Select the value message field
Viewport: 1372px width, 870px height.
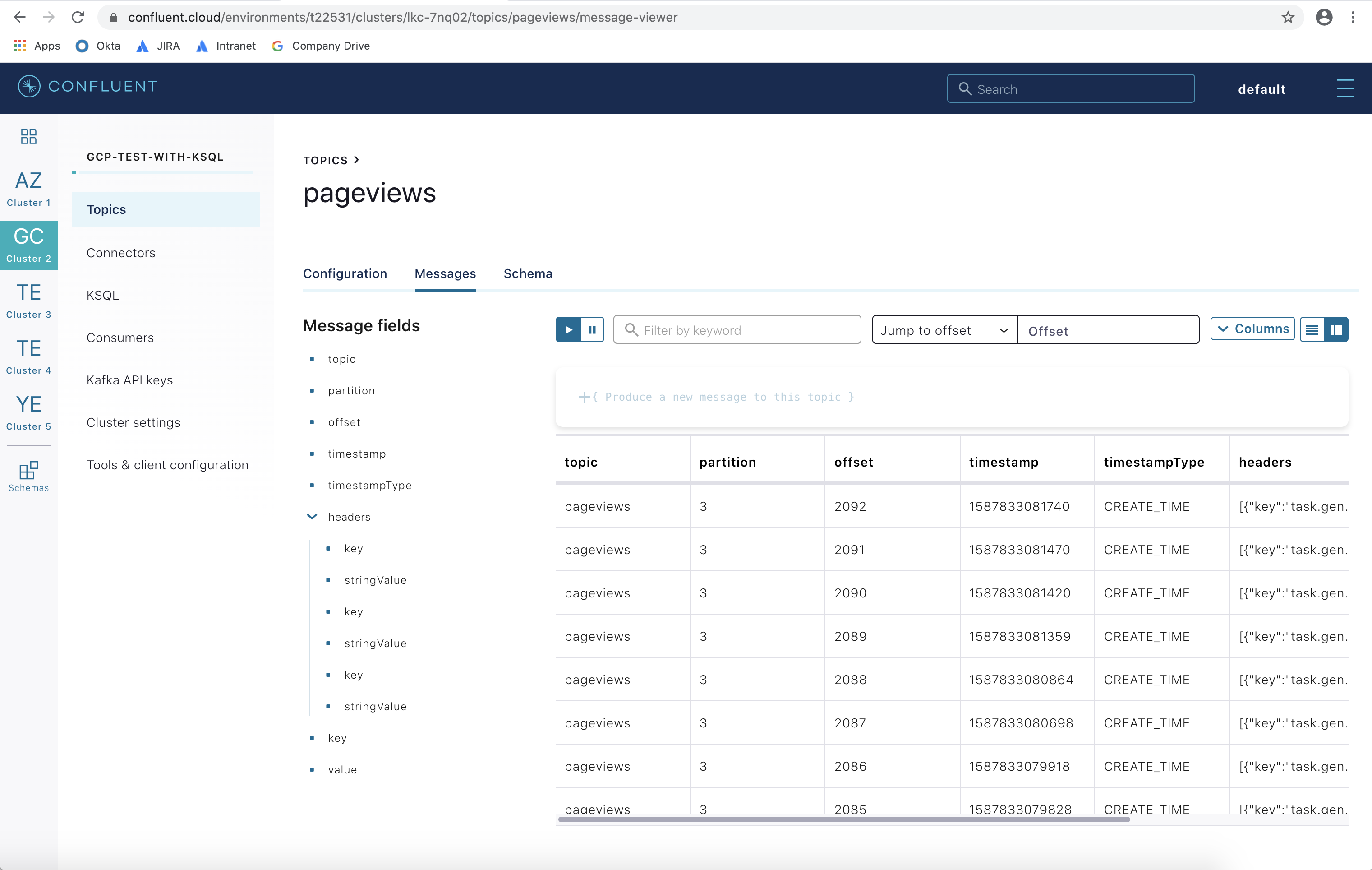click(x=342, y=770)
